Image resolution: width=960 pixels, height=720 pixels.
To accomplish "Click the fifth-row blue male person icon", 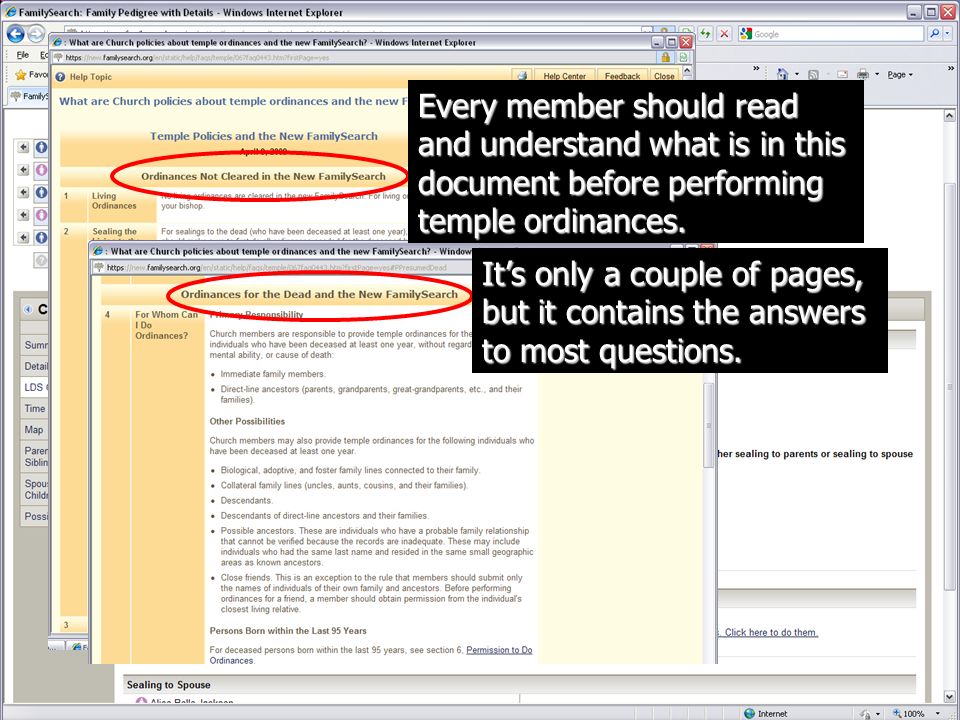I will point(41,238).
